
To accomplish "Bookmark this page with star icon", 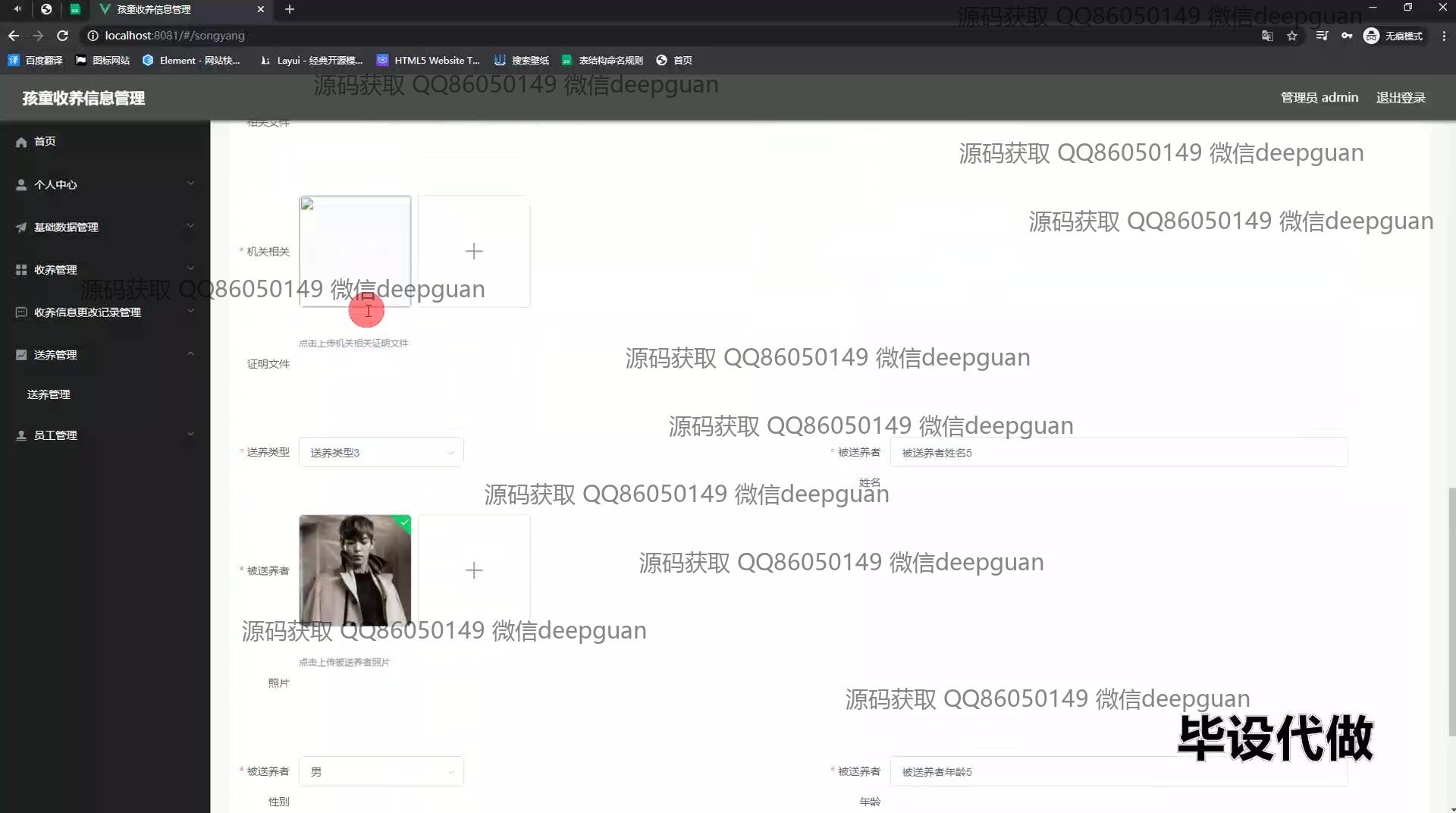I will (1292, 36).
